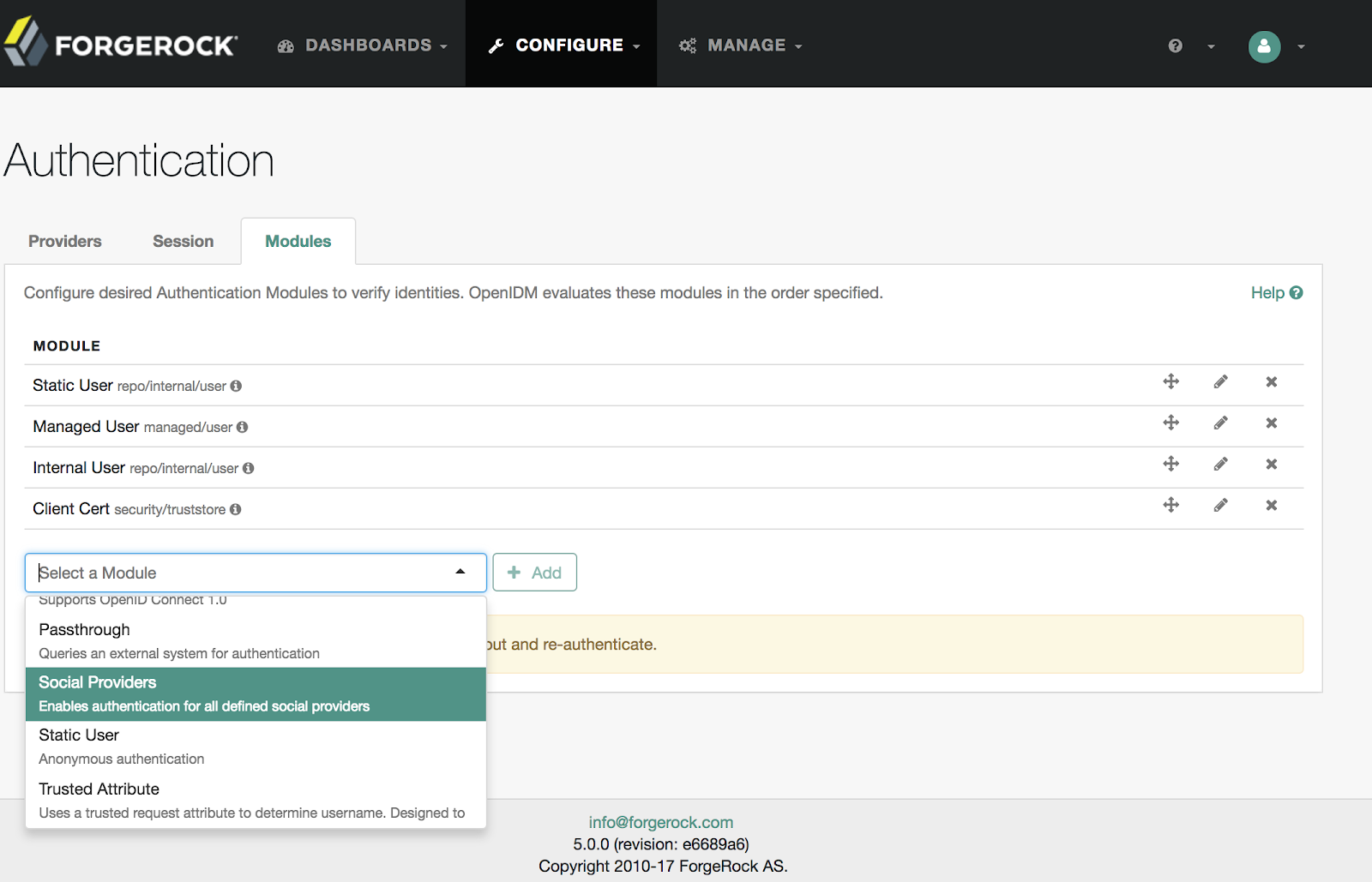Click the Copyright 2010-17 ForgeRock AS text
1372x882 pixels.
[x=663, y=867]
